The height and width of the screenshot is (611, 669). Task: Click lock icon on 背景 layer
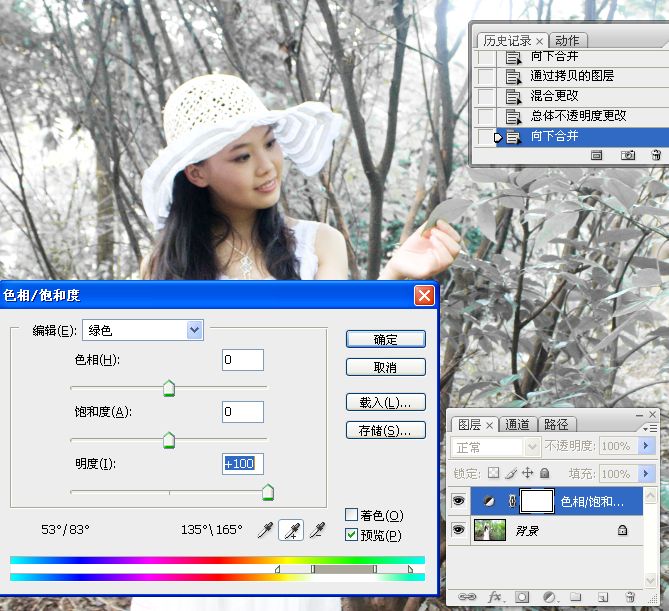[622, 530]
